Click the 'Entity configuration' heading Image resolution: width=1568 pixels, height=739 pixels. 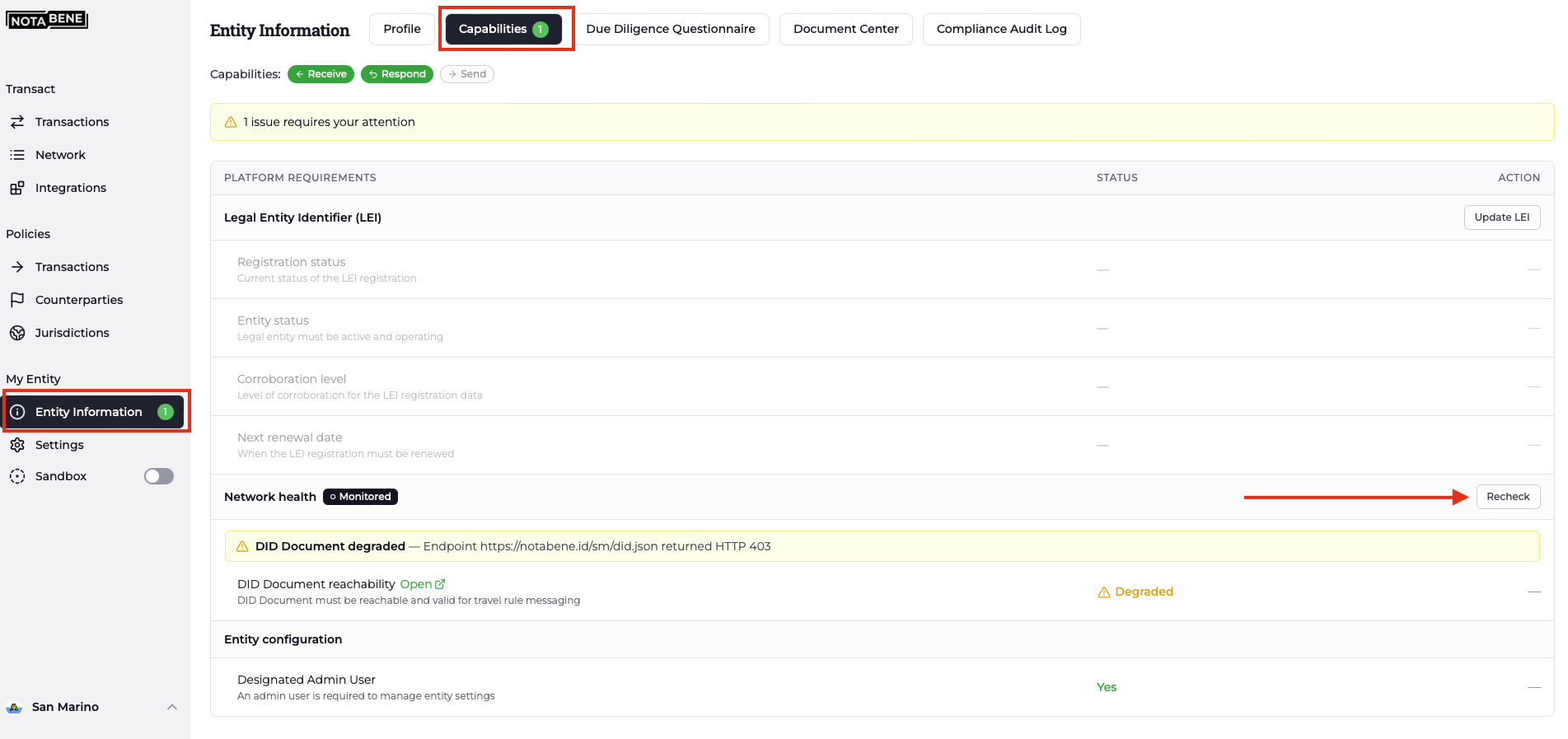[x=283, y=639]
